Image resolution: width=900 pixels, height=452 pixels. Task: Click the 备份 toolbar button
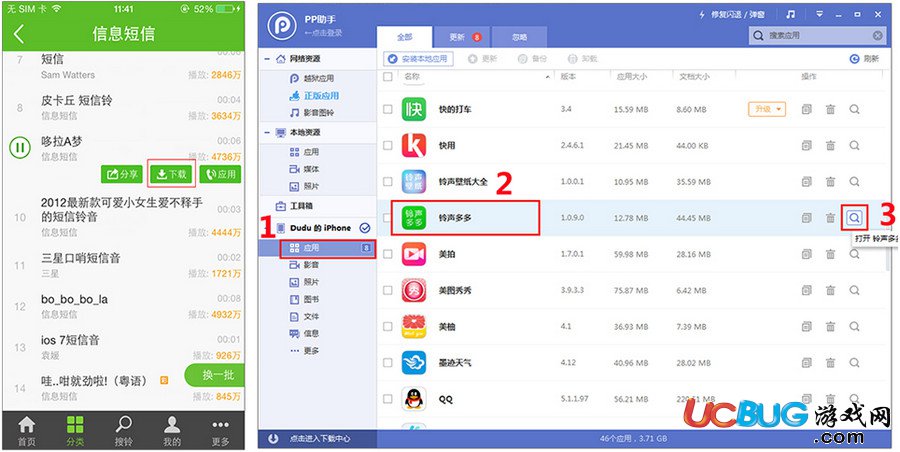coord(532,59)
